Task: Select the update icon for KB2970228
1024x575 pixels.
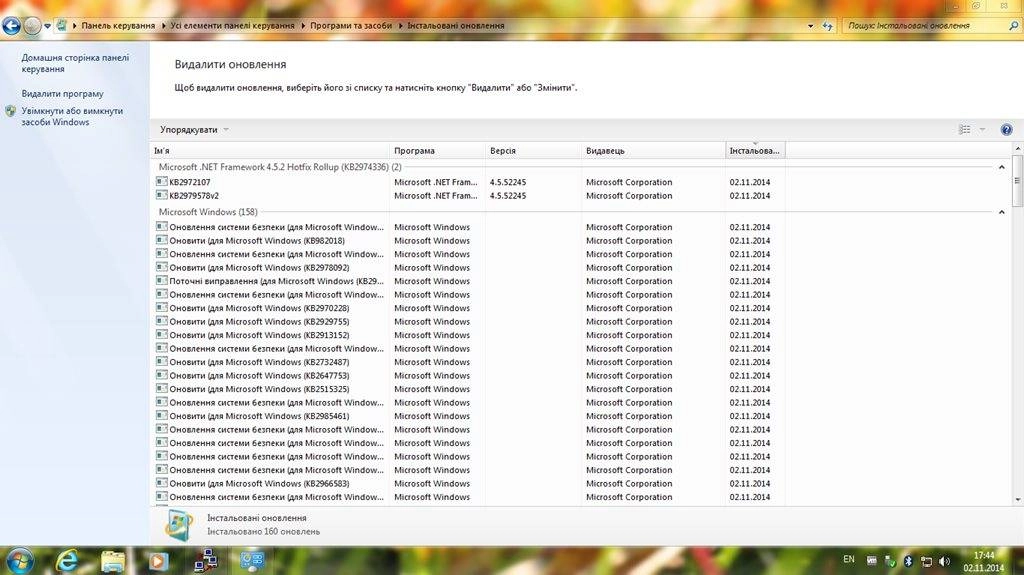Action: 162,308
